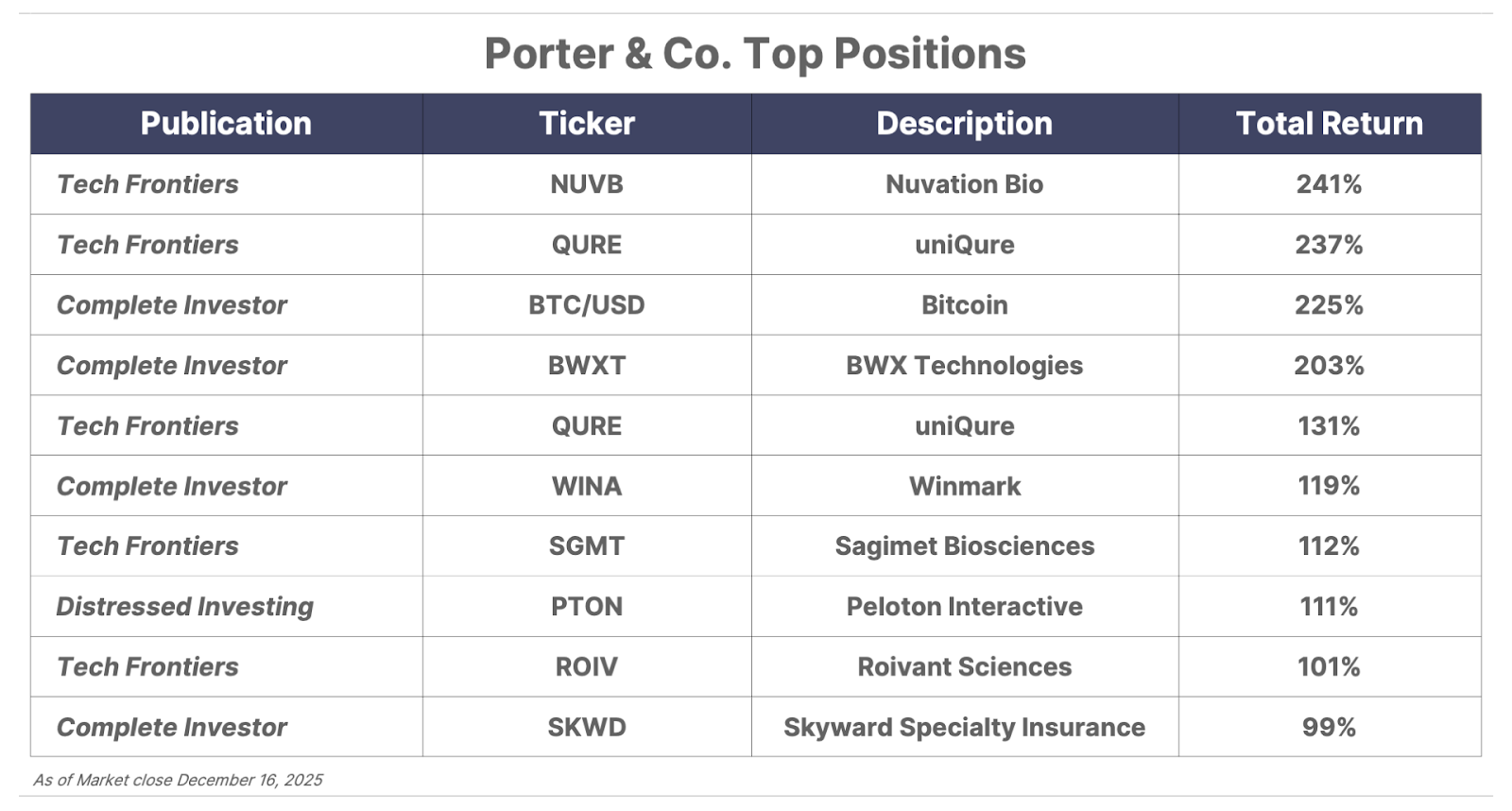Click the BTC/USD ticker cell

click(587, 305)
